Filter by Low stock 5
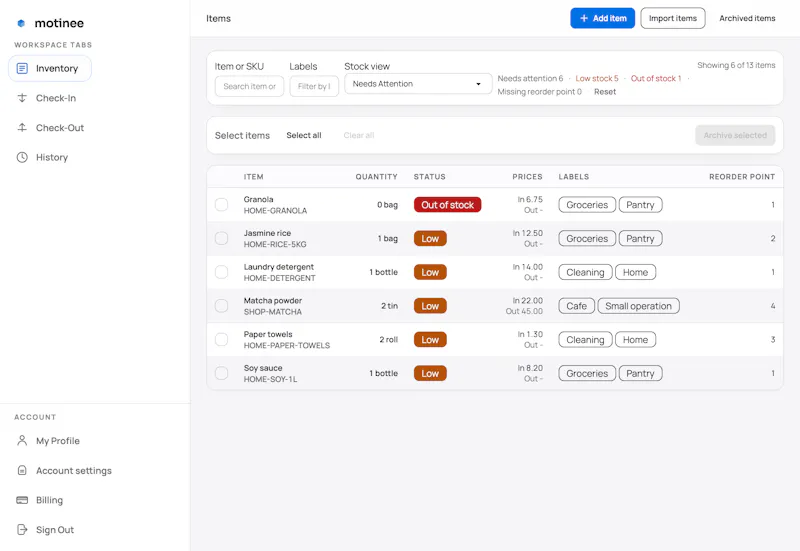 point(597,79)
